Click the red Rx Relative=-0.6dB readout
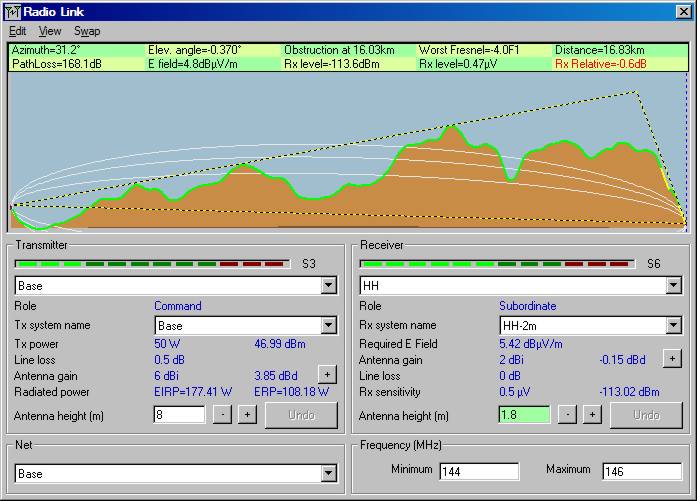 click(x=601, y=64)
